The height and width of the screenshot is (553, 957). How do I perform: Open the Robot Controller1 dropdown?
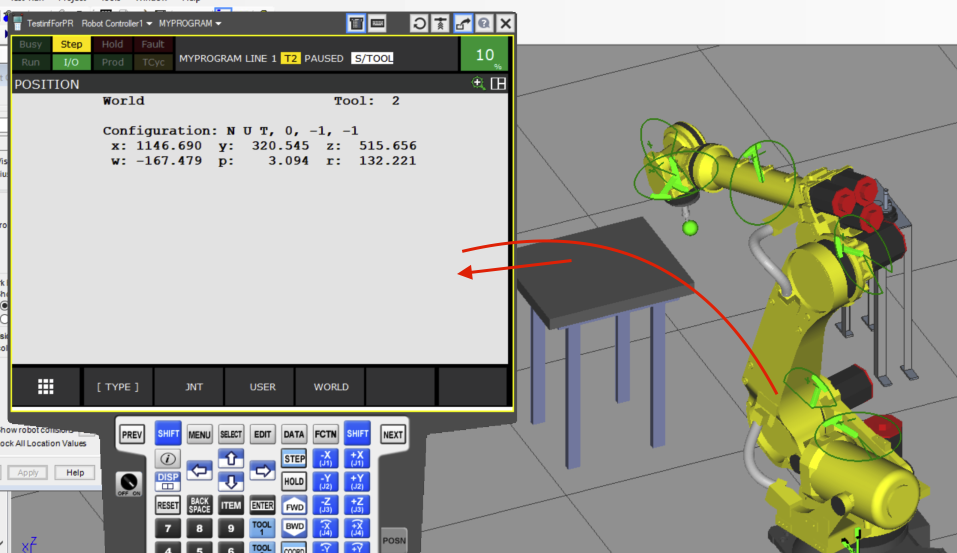pyautogui.click(x=117, y=23)
